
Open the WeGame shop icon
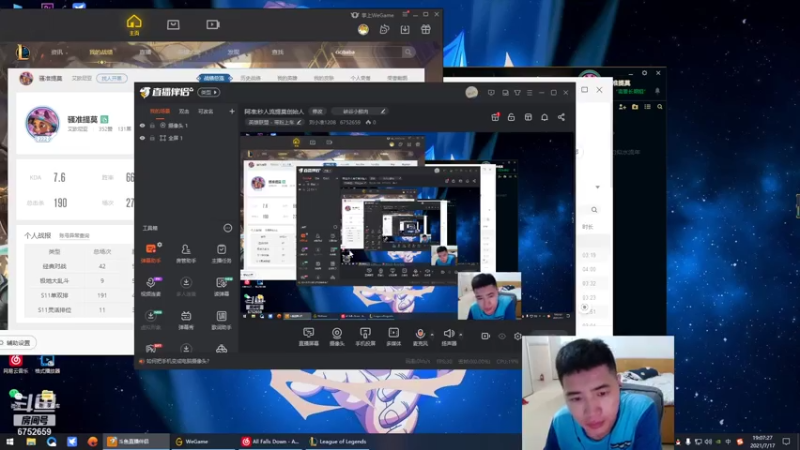click(173, 24)
